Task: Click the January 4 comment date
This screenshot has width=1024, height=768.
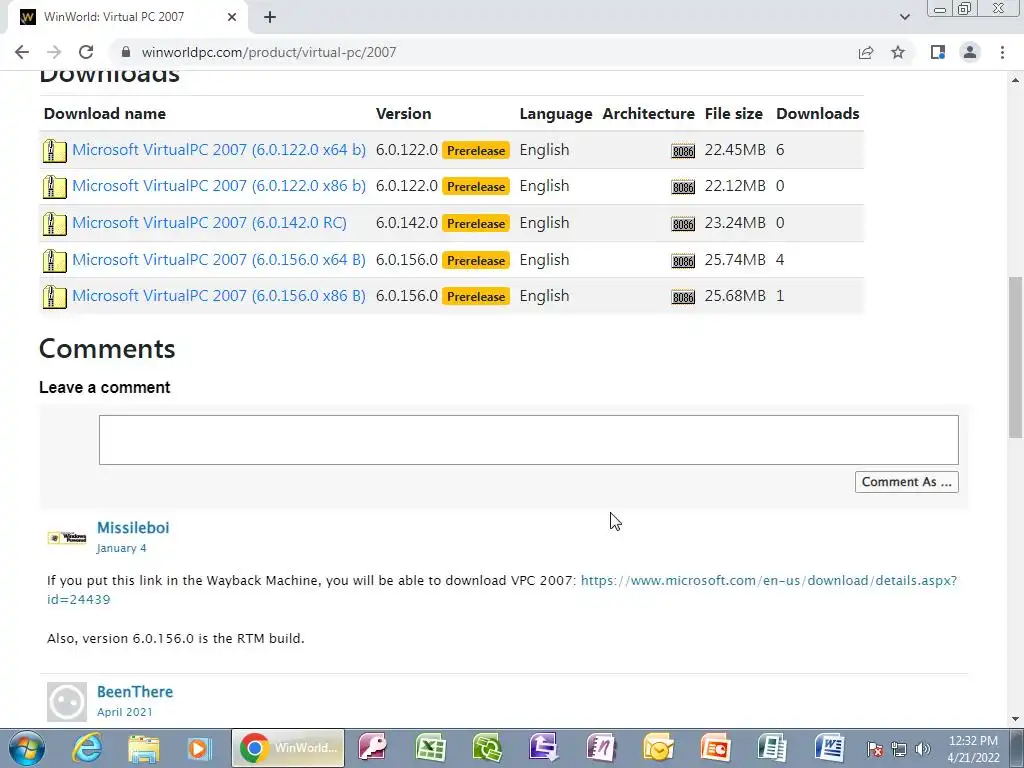Action: [121, 548]
